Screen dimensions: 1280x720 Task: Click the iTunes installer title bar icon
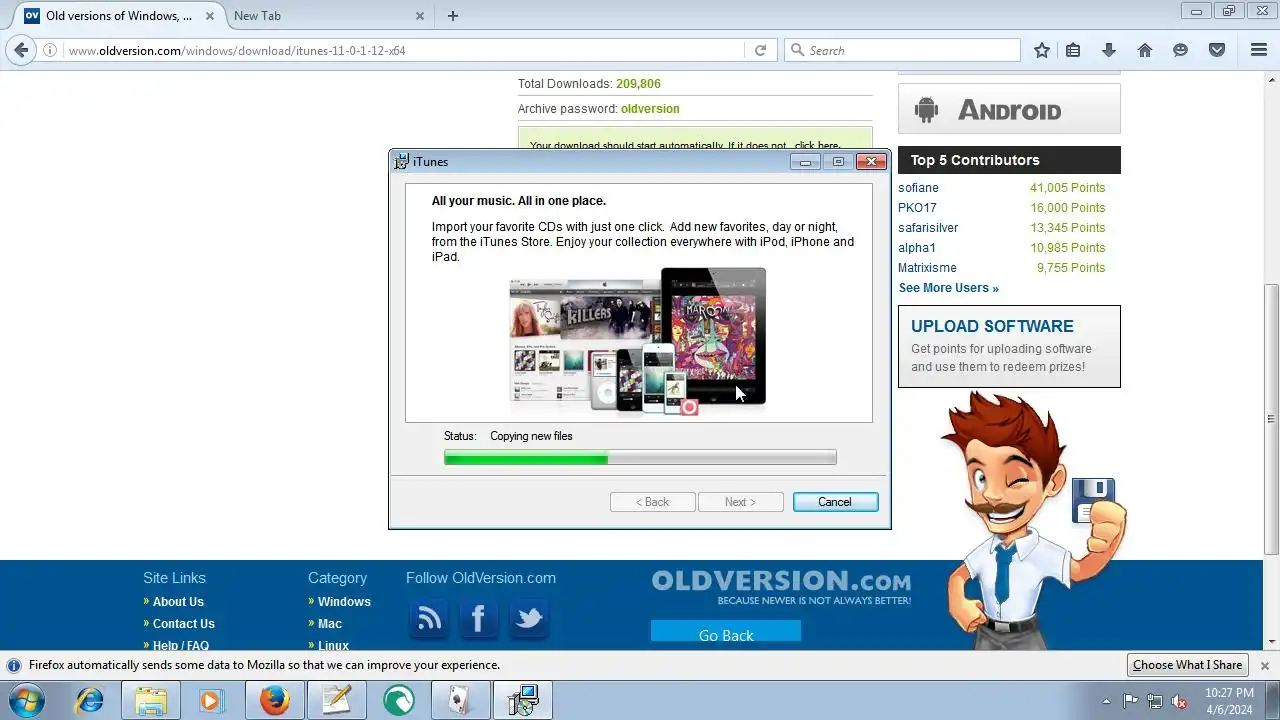coord(402,162)
